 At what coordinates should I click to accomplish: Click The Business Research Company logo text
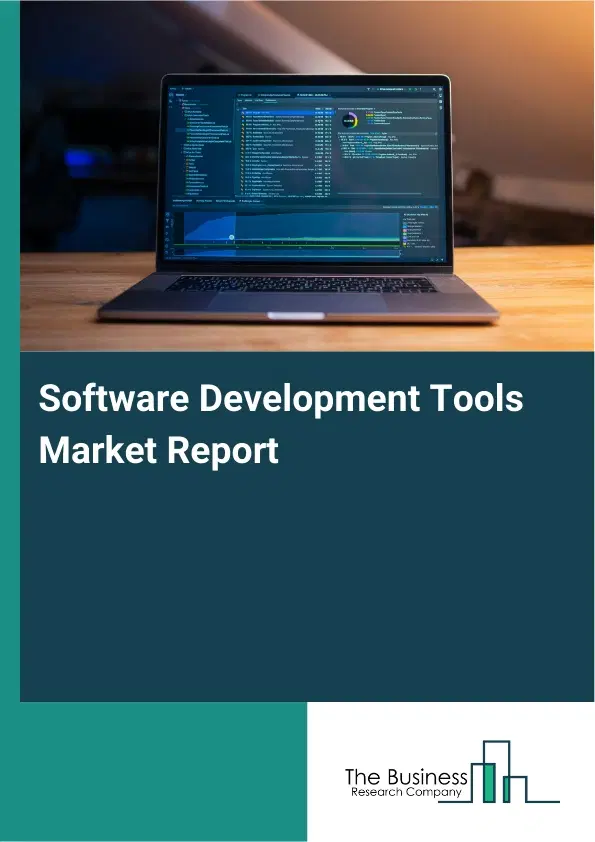406,783
